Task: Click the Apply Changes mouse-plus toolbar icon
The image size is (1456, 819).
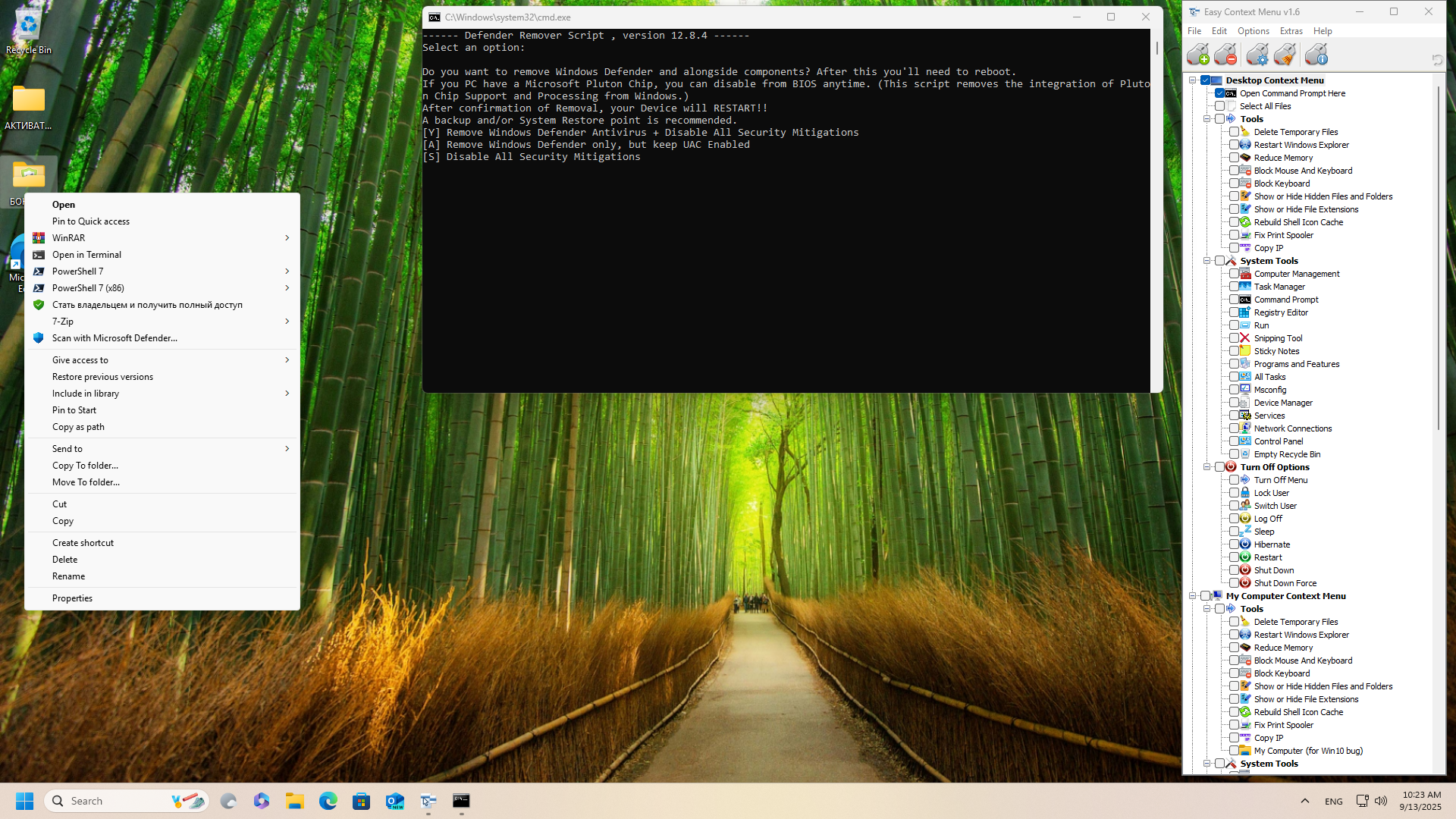Action: pyautogui.click(x=1198, y=55)
